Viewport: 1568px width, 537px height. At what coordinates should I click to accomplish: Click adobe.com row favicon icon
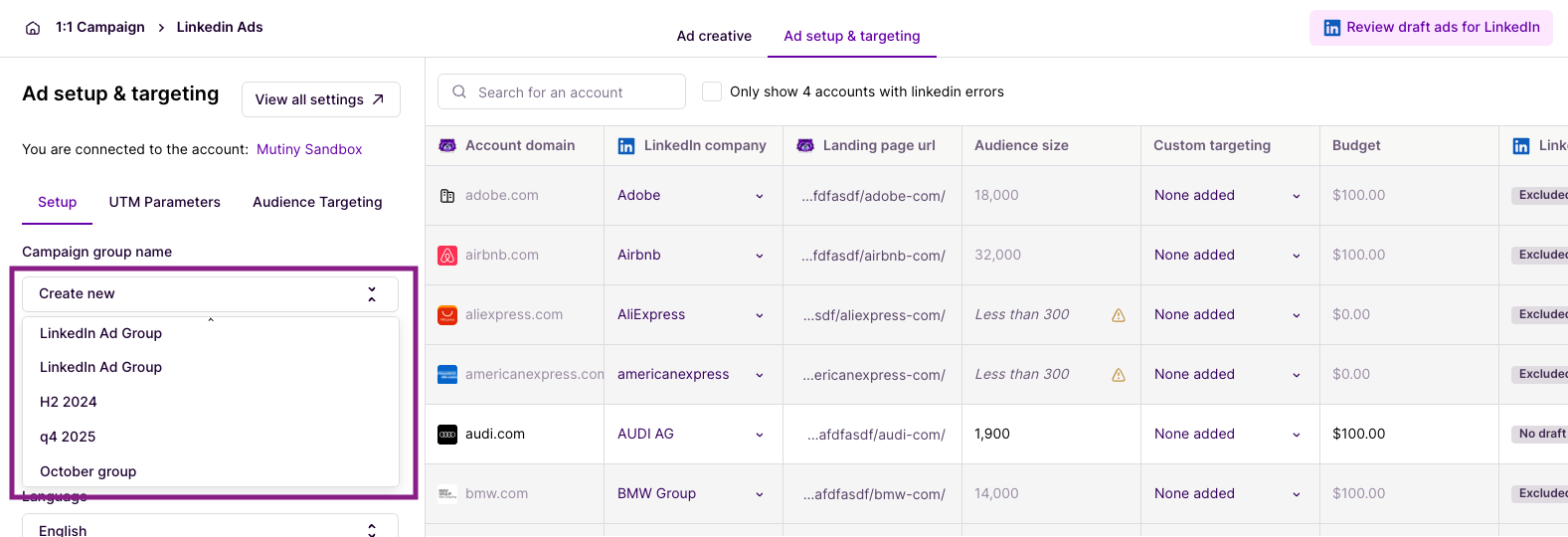pos(447,196)
